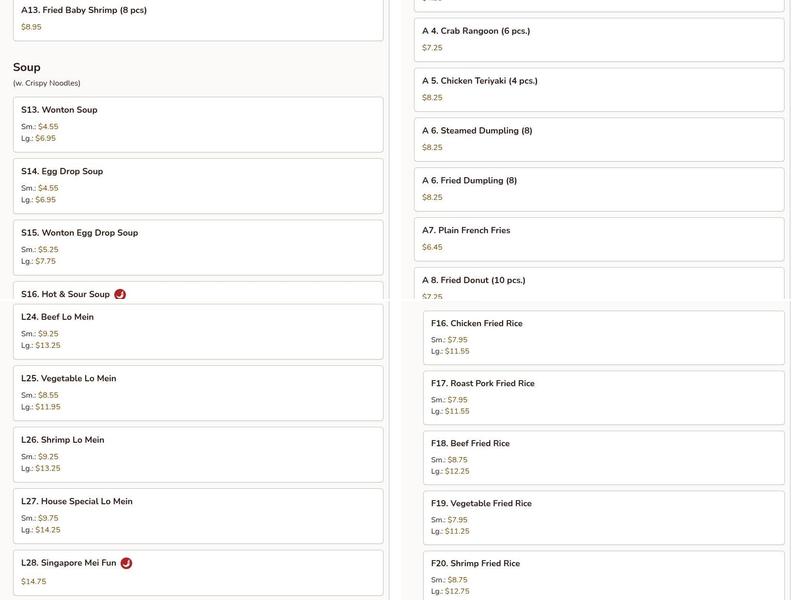Open L27. House Special Lo Mein

[x=198, y=515]
